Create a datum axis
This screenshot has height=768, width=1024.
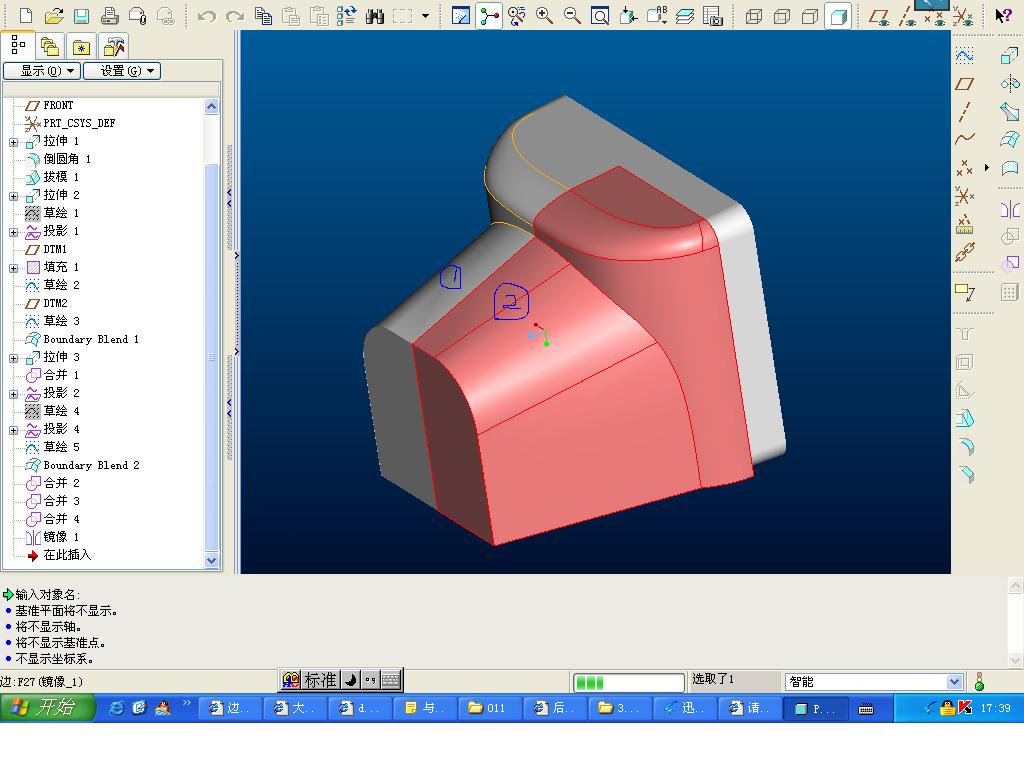pos(965,112)
